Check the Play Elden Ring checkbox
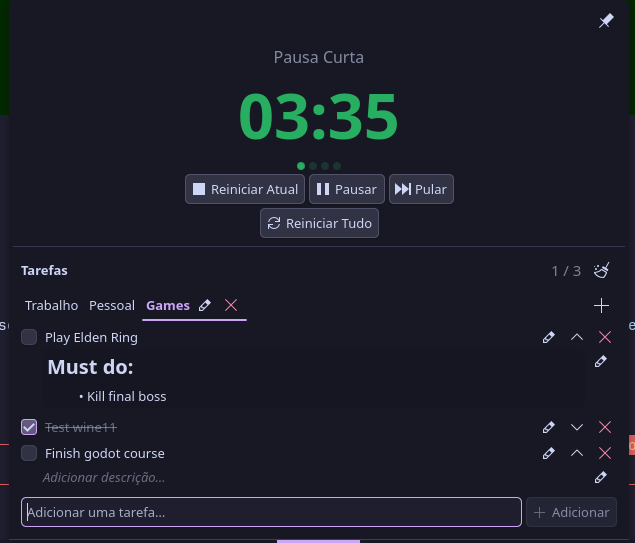The image size is (635, 543). [x=29, y=338]
